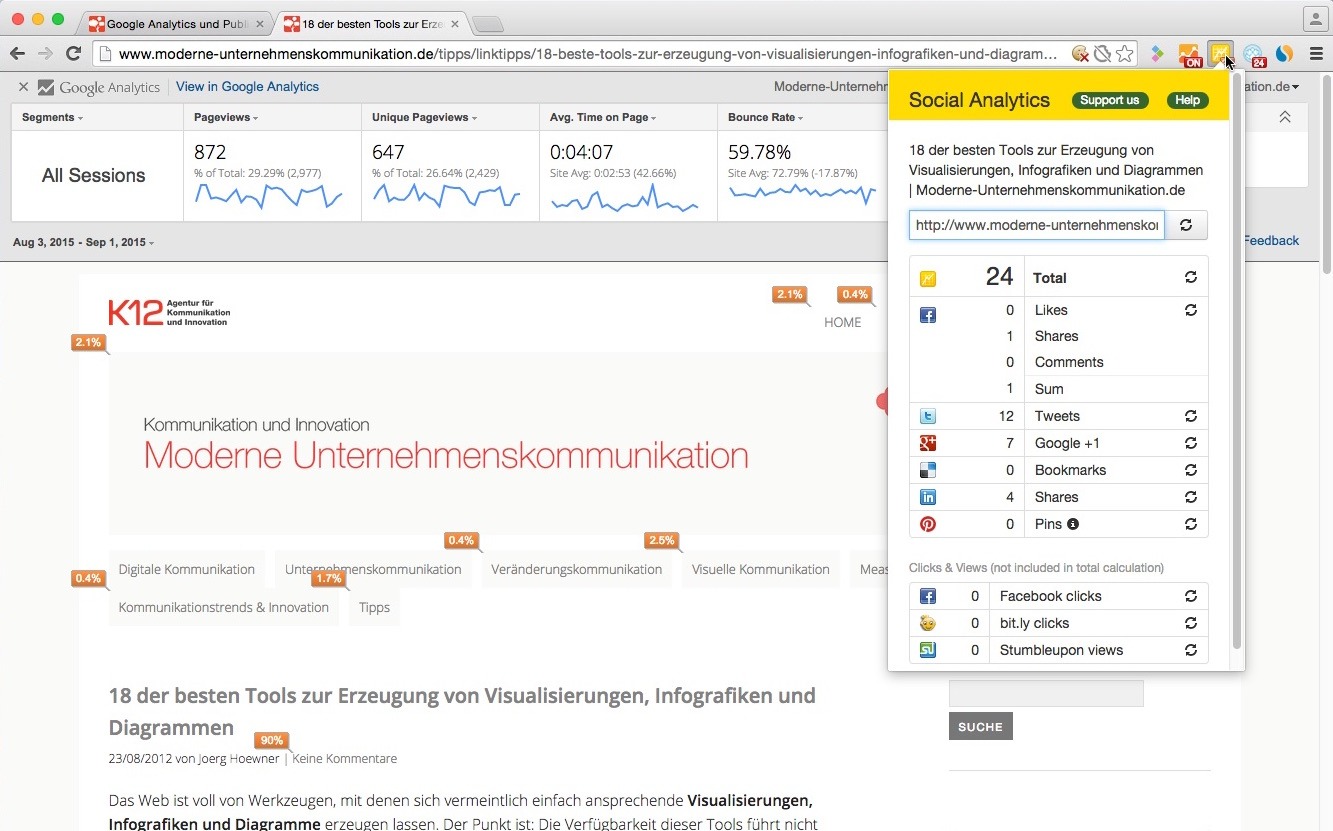Viewport: 1333px width, 831px height.
Task: Refresh the Pins count
Action: tap(1190, 524)
